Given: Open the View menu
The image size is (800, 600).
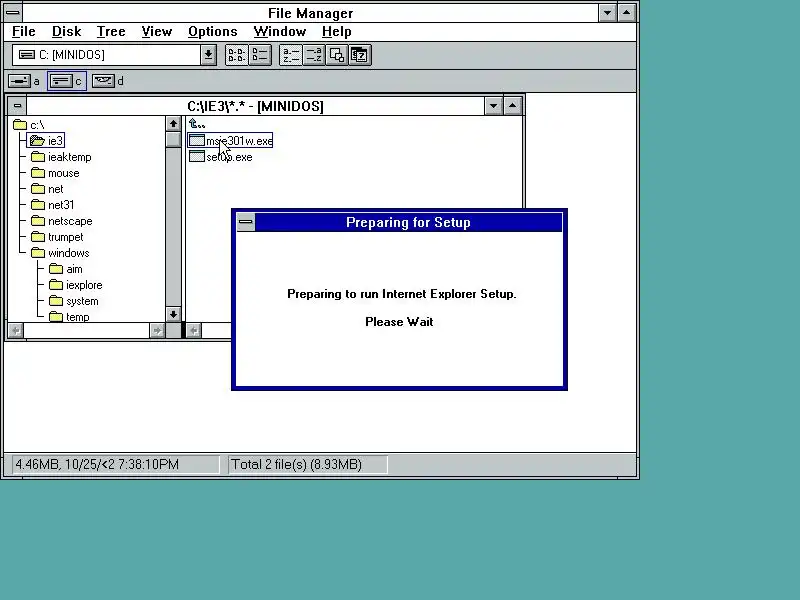Looking at the screenshot, I should [157, 32].
